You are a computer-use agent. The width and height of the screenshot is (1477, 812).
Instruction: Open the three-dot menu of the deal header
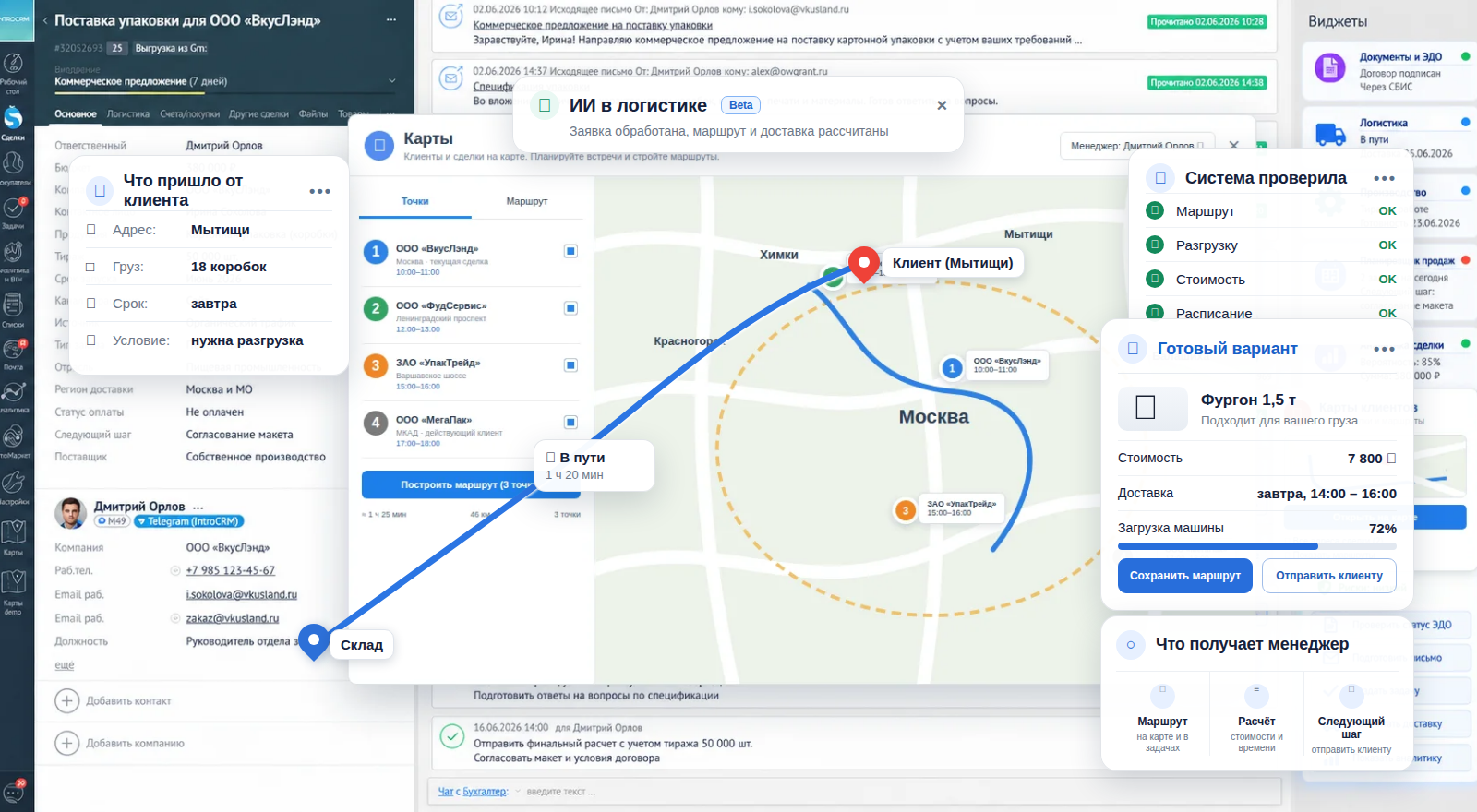click(391, 19)
